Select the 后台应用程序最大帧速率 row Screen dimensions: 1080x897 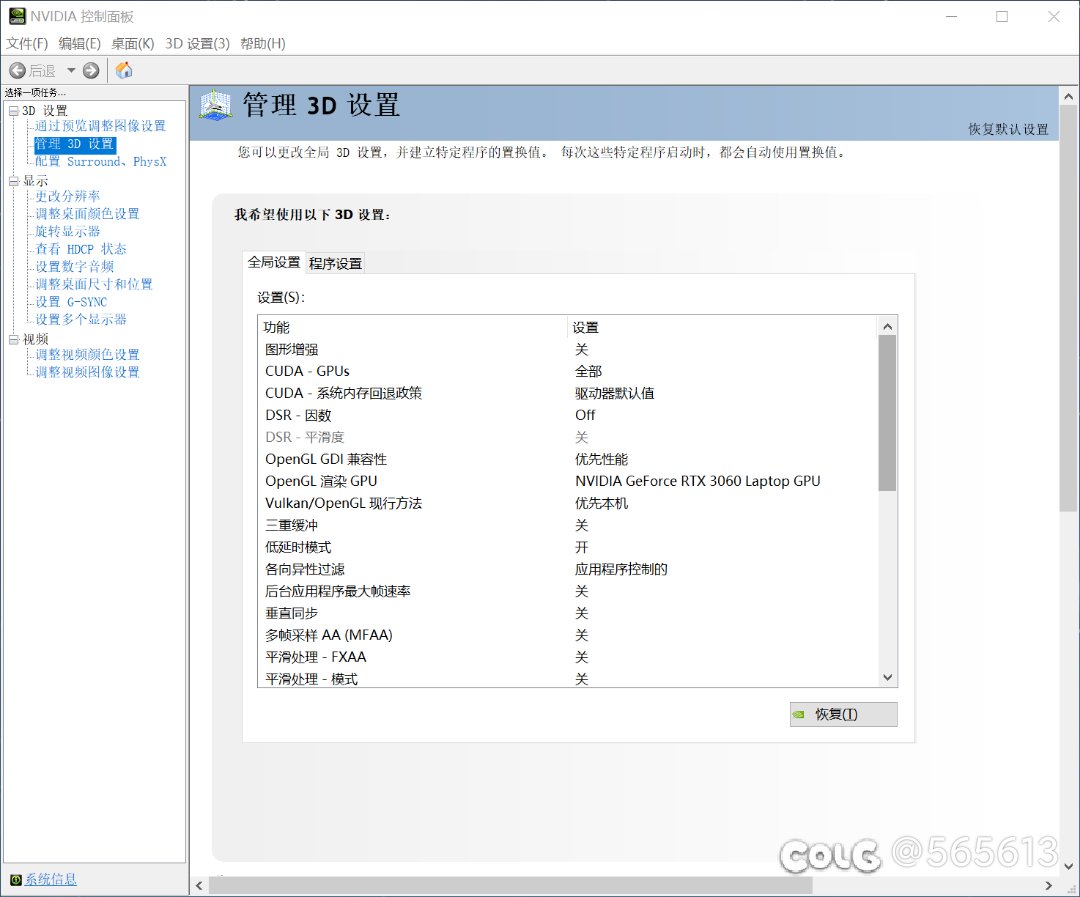(x=568, y=592)
